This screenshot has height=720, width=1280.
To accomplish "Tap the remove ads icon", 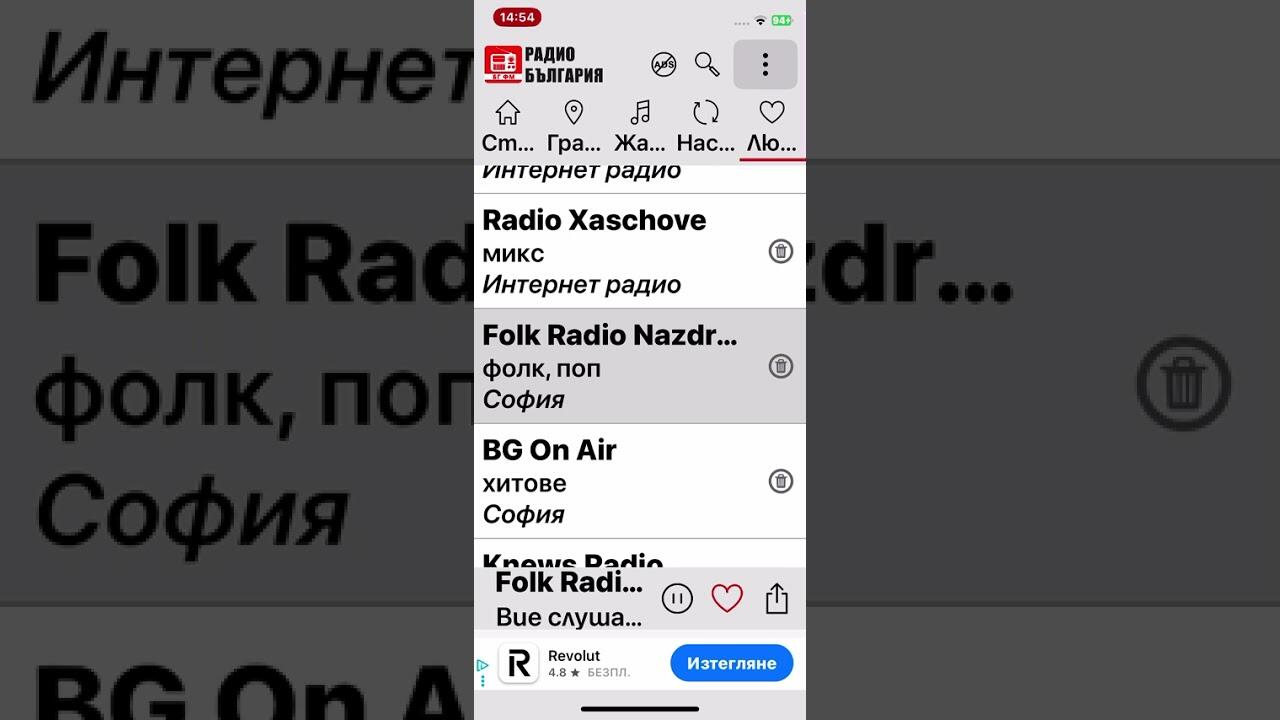I will (x=663, y=65).
